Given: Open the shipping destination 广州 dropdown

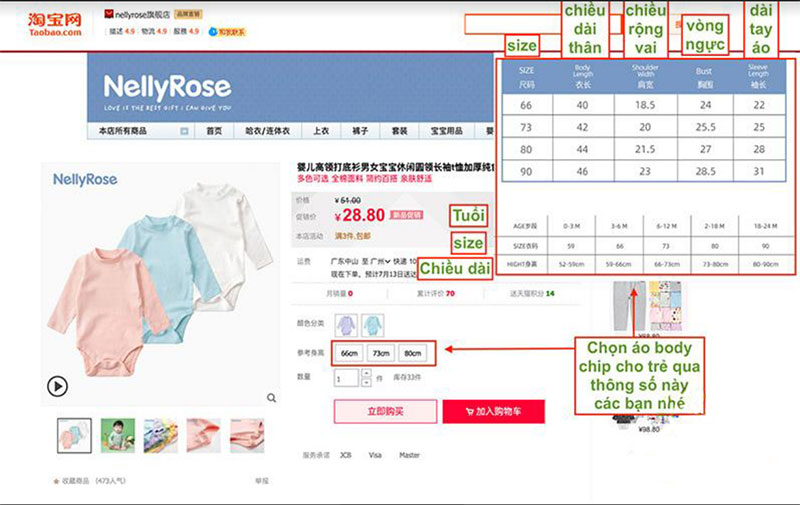Looking at the screenshot, I should point(381,261).
